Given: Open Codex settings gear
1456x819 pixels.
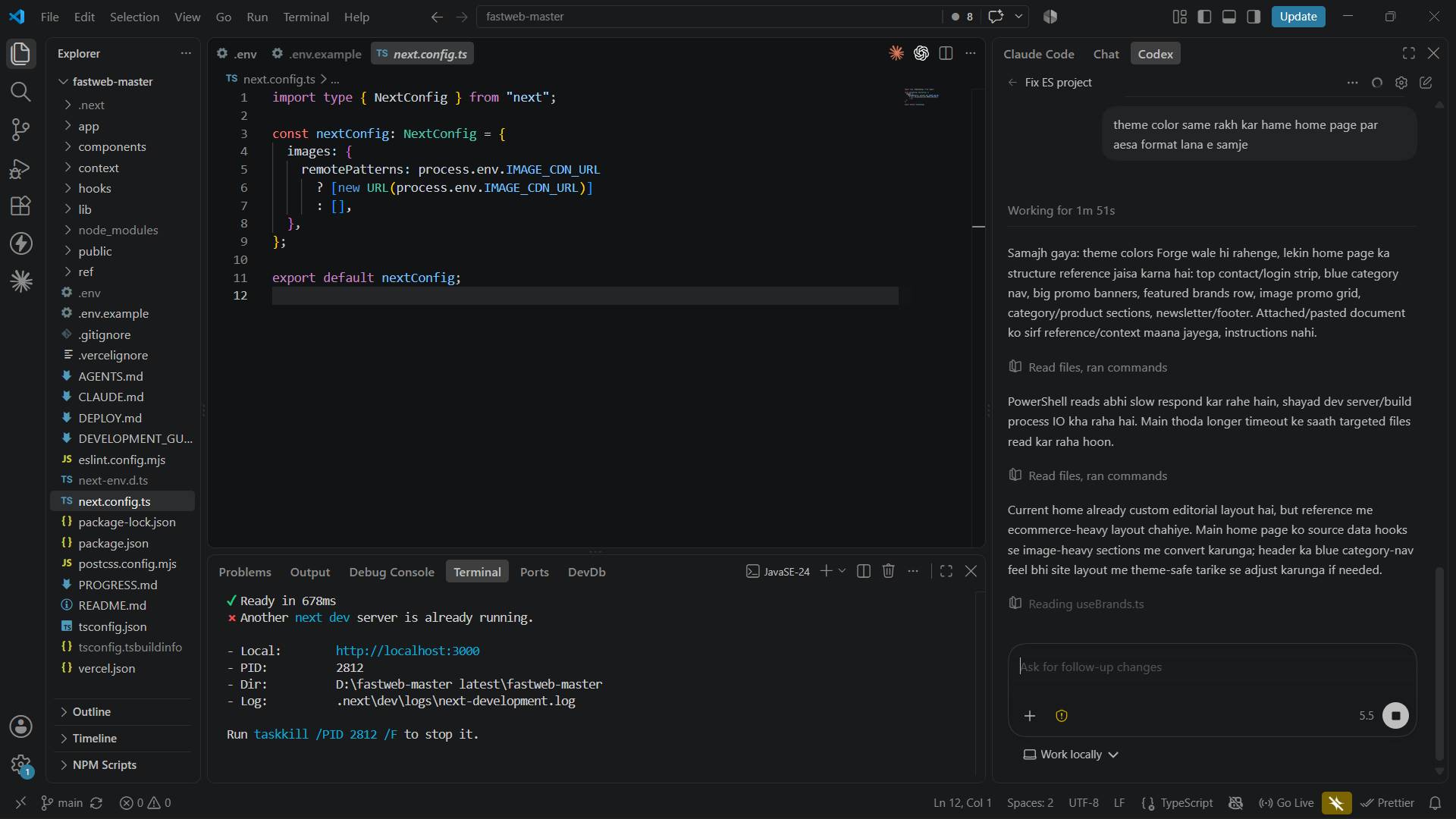Looking at the screenshot, I should [1401, 83].
